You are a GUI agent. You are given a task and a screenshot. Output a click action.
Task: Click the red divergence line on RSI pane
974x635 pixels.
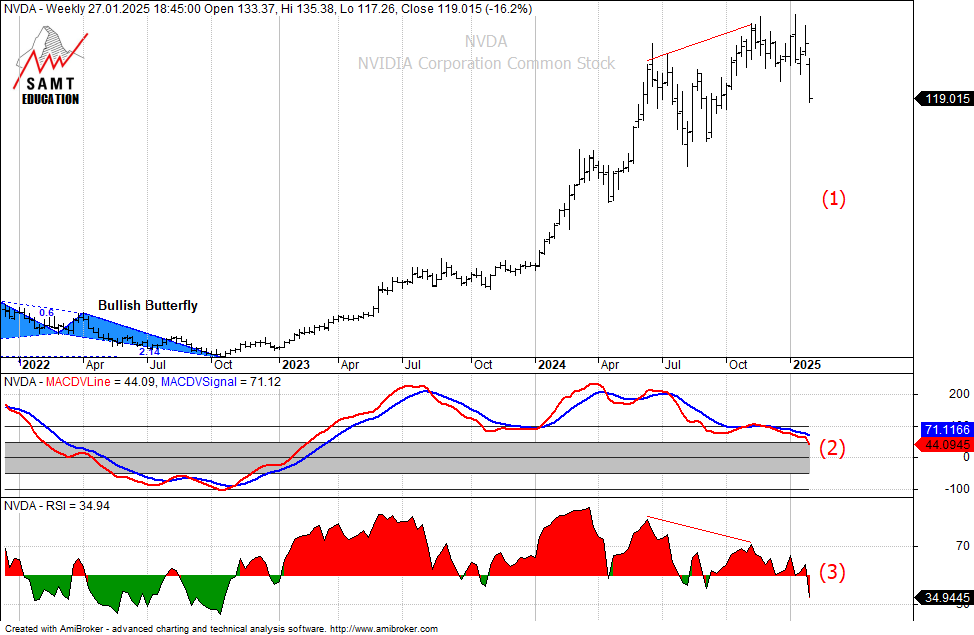coord(699,529)
